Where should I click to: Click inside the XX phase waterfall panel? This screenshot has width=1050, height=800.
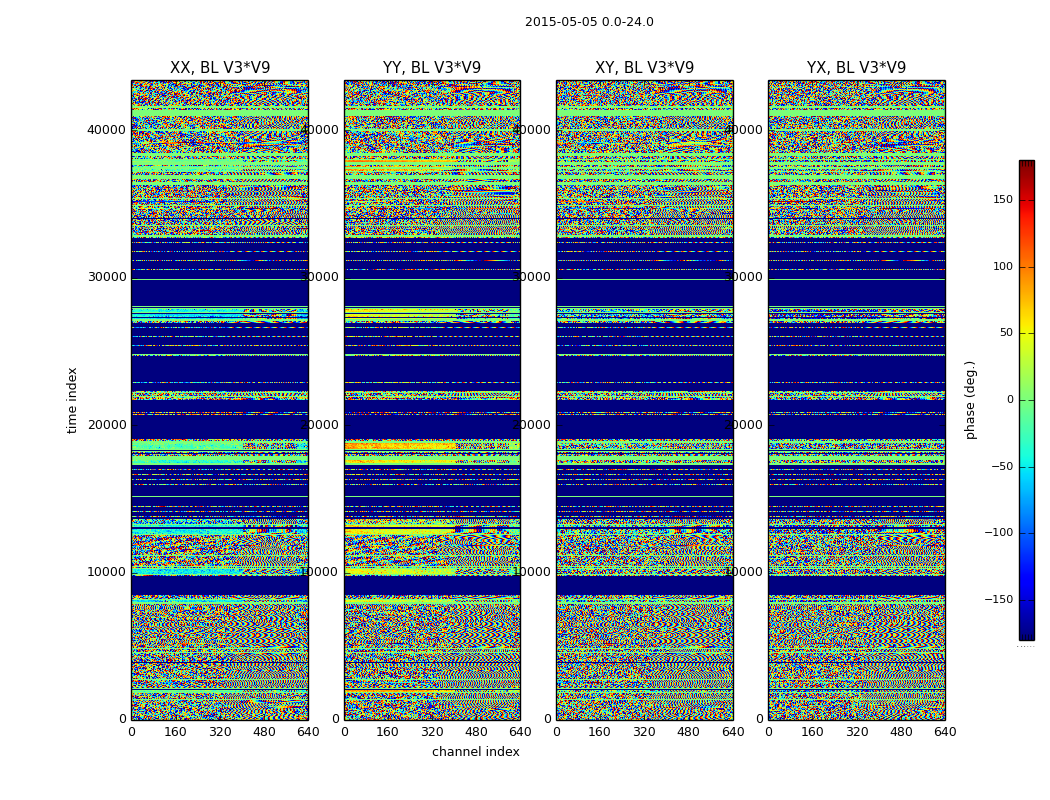(x=220, y=400)
